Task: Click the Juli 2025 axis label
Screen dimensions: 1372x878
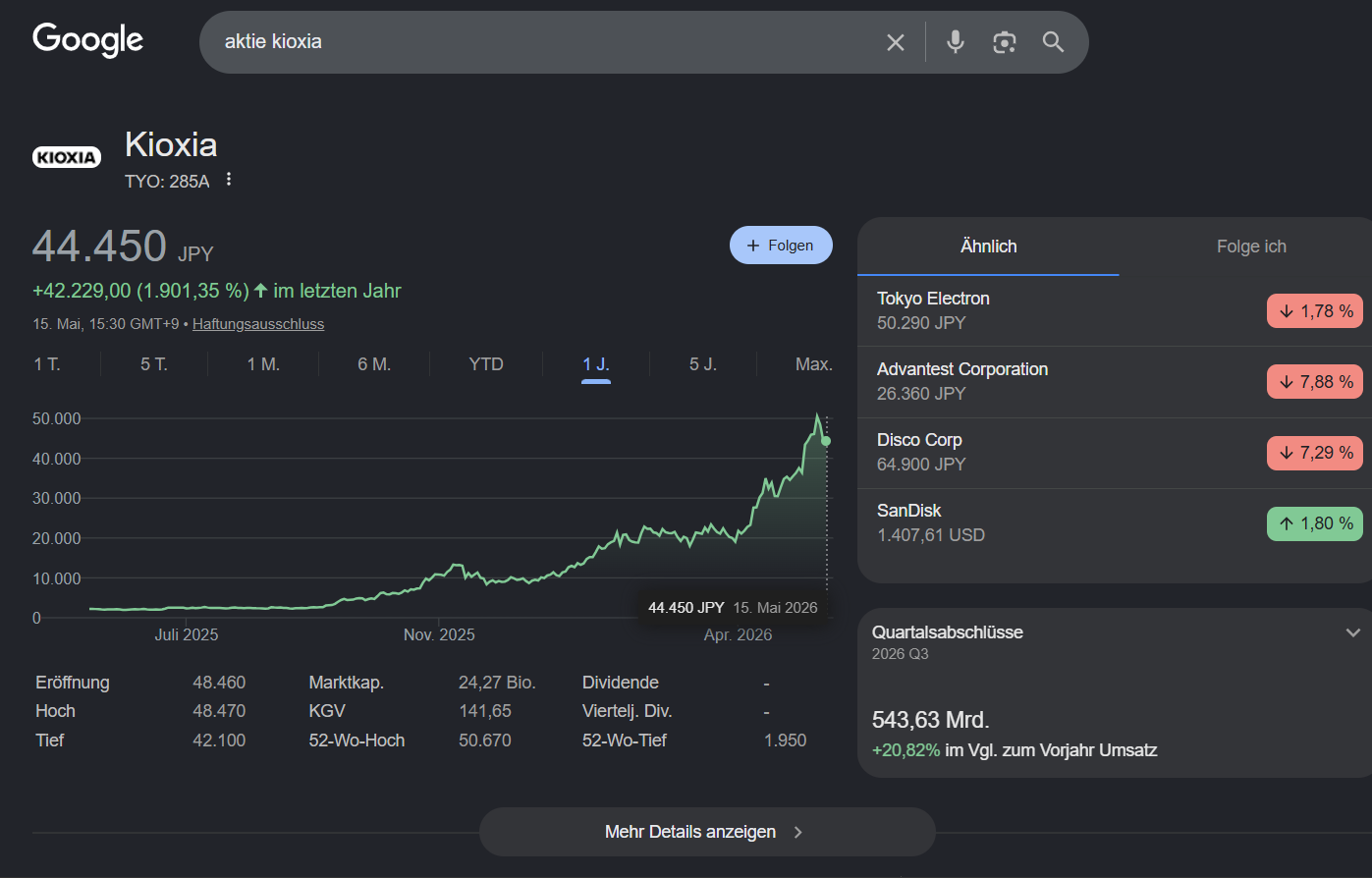Action: click(x=187, y=634)
